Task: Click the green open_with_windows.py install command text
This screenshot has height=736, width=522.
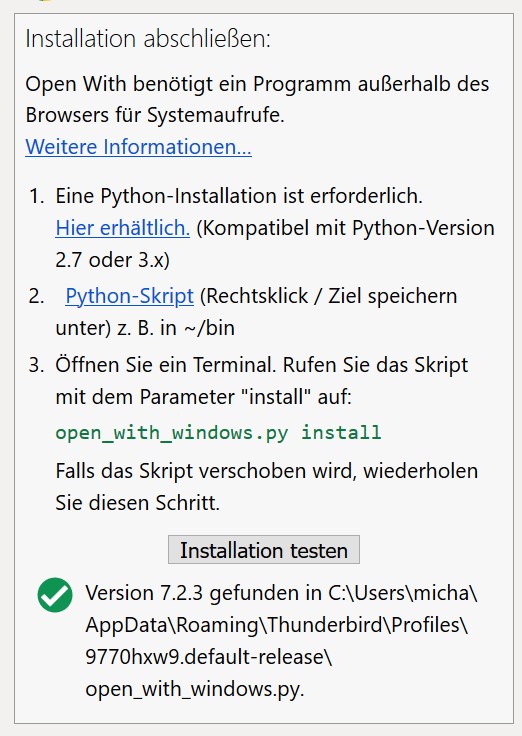Action: [218, 432]
